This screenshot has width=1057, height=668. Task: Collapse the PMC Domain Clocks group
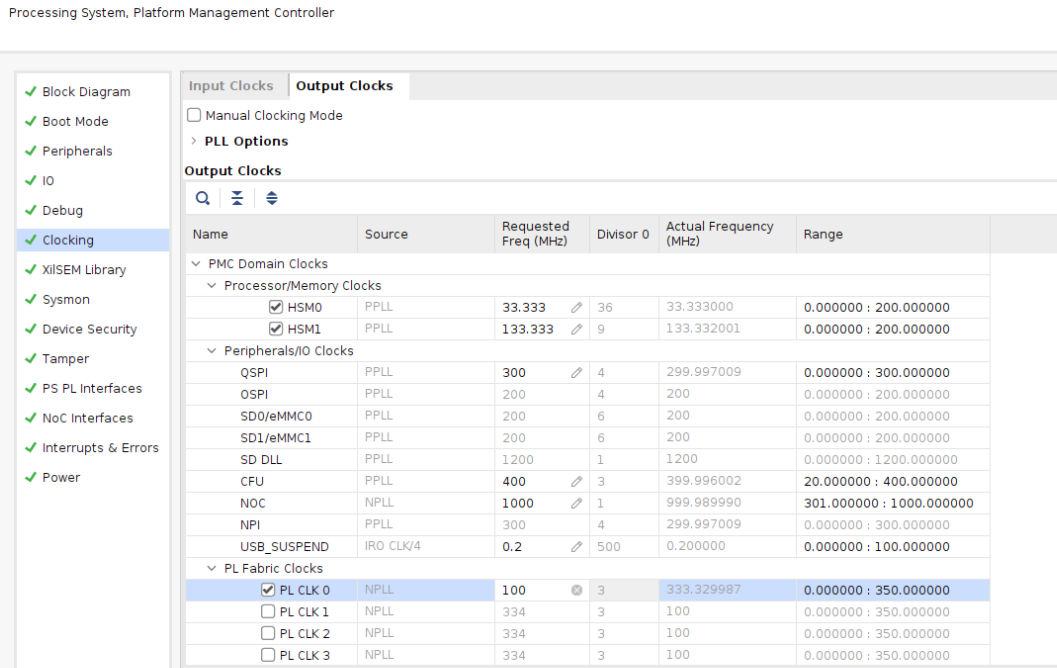click(x=196, y=264)
